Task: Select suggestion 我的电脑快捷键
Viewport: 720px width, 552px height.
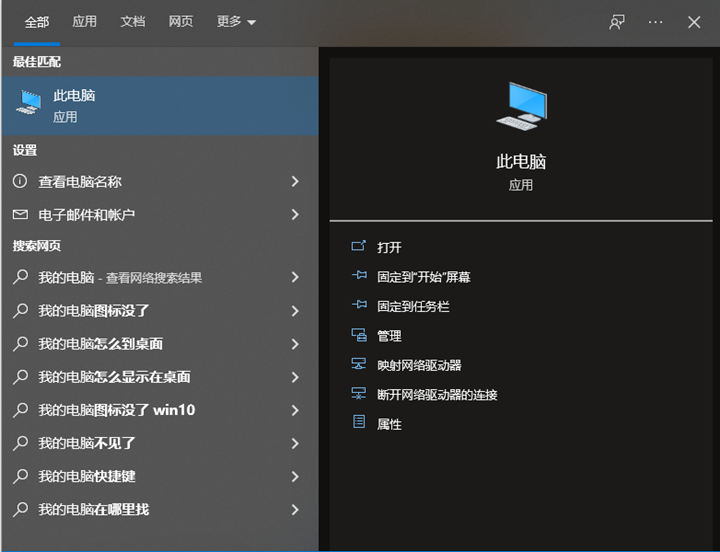Action: 160,476
